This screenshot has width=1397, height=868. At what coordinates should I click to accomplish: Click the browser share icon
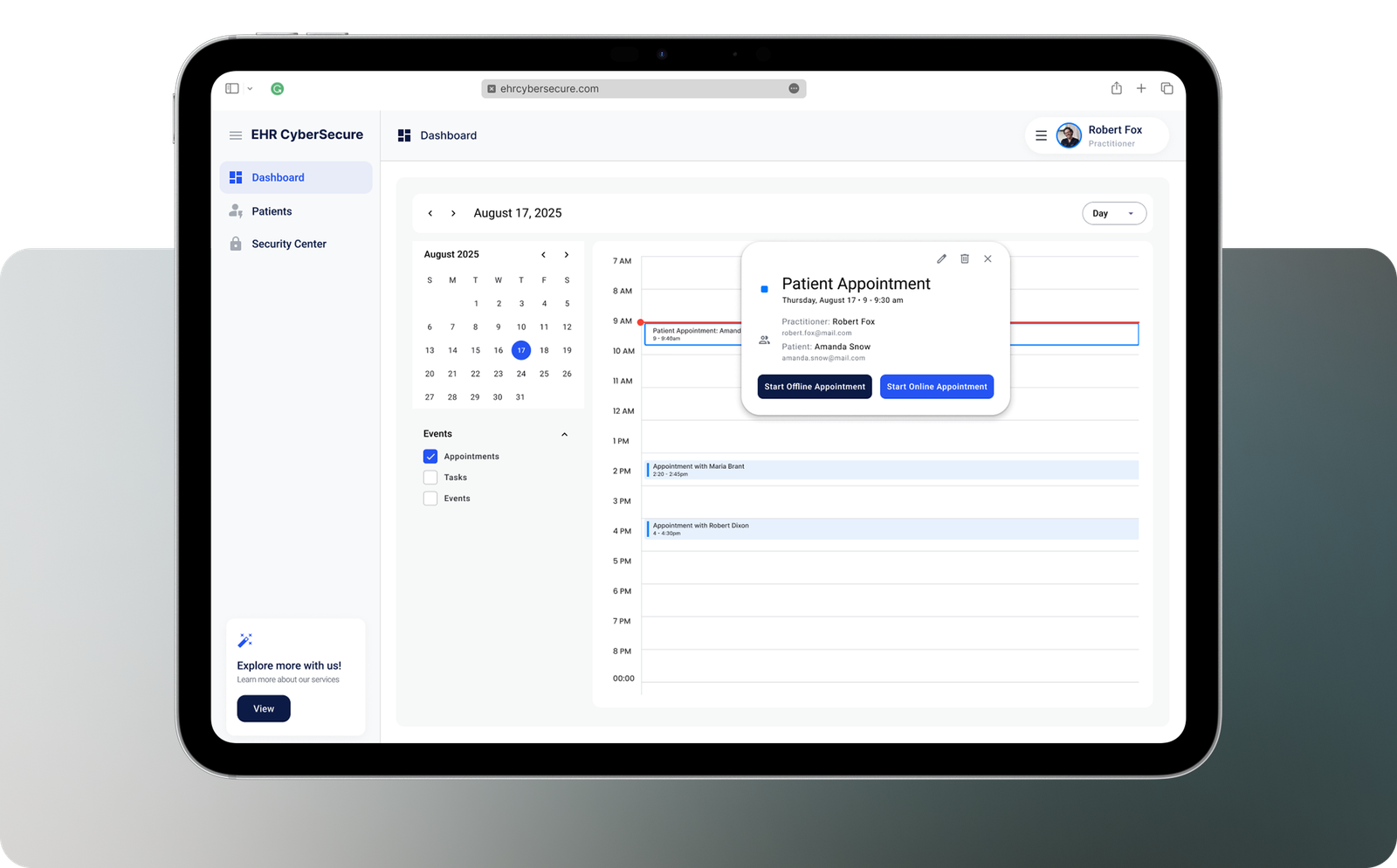point(1116,88)
